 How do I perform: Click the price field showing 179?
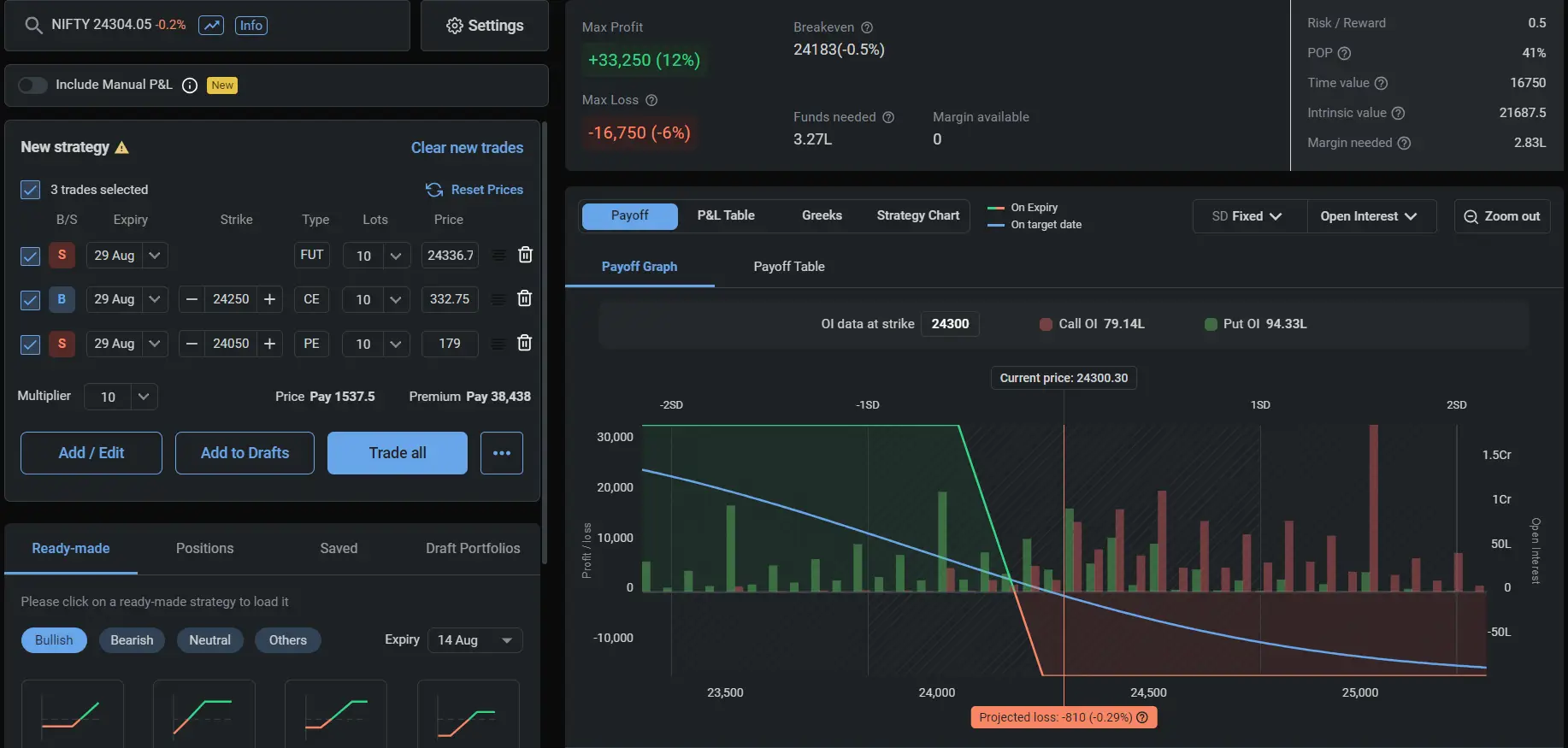point(450,344)
